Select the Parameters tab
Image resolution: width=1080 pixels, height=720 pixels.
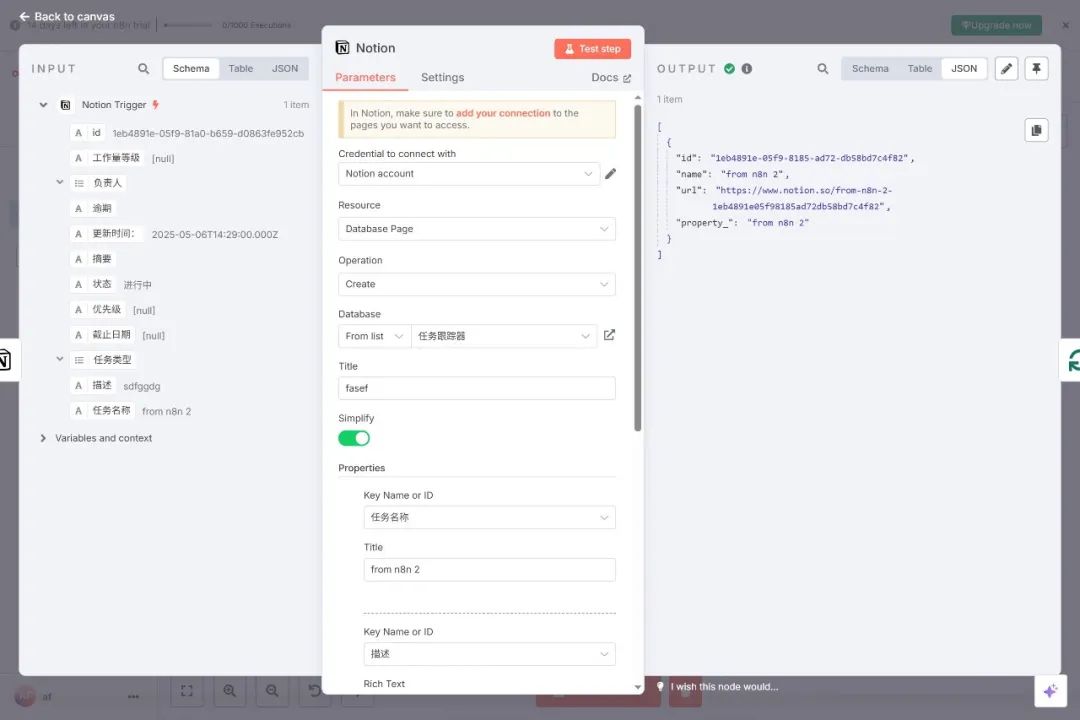[x=365, y=77]
